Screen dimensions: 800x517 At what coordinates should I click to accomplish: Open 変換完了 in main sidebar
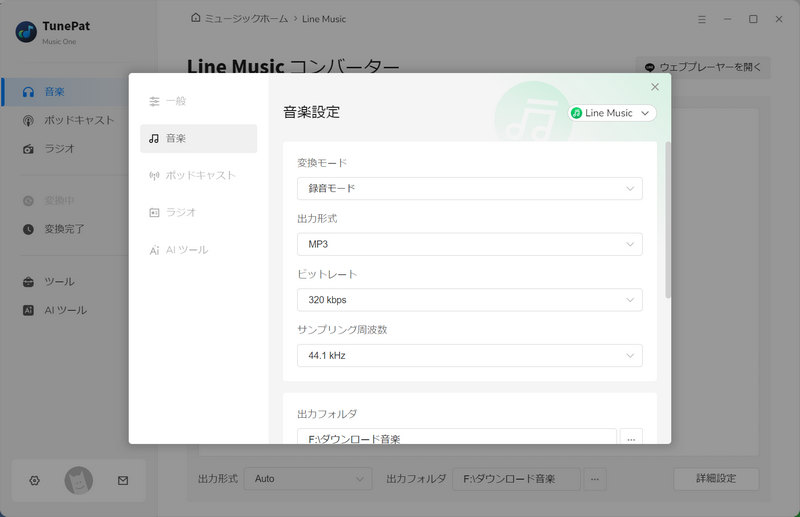[66, 229]
